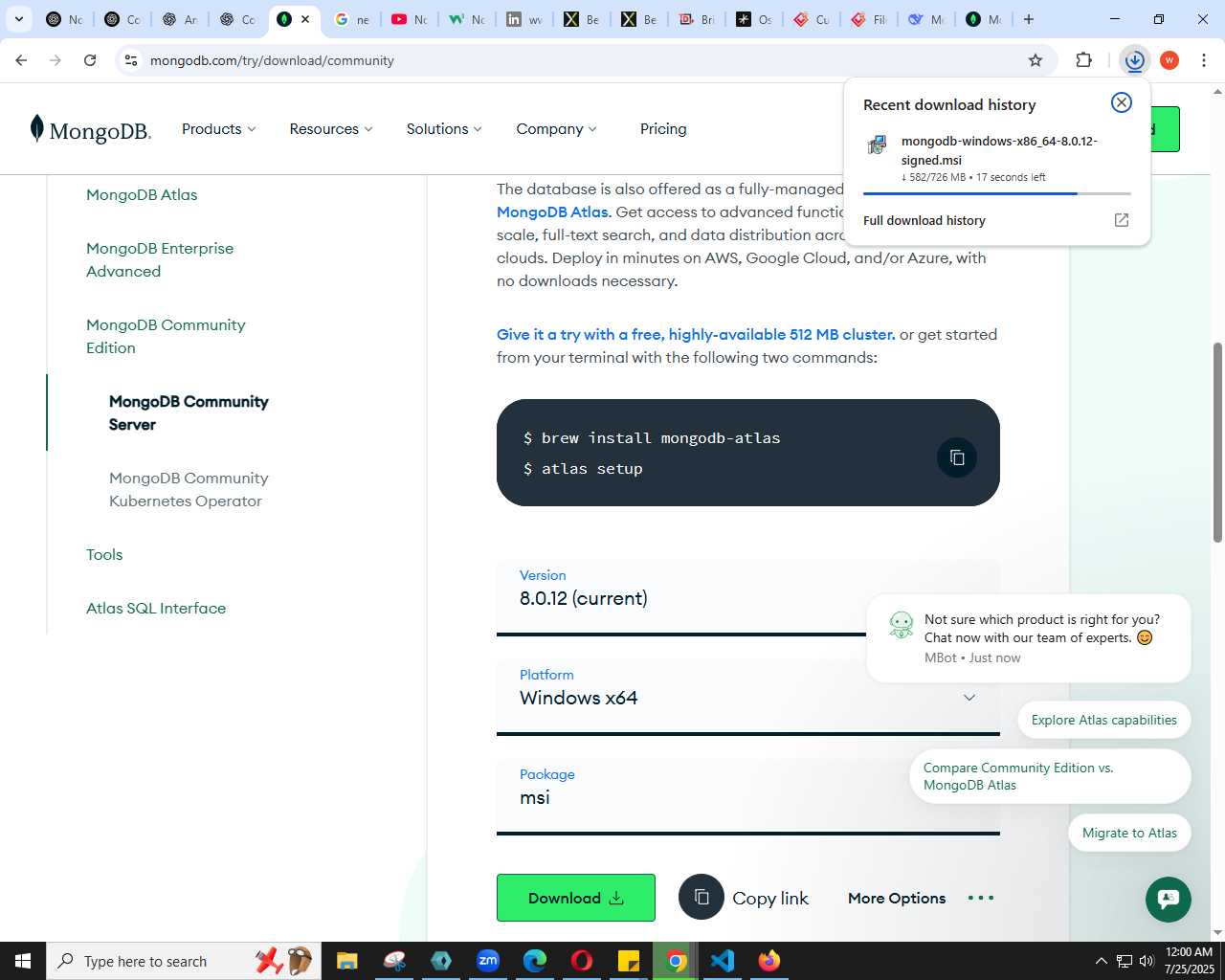Image resolution: width=1225 pixels, height=980 pixels.
Task: Expand the Solutions menu
Action: pos(444,129)
